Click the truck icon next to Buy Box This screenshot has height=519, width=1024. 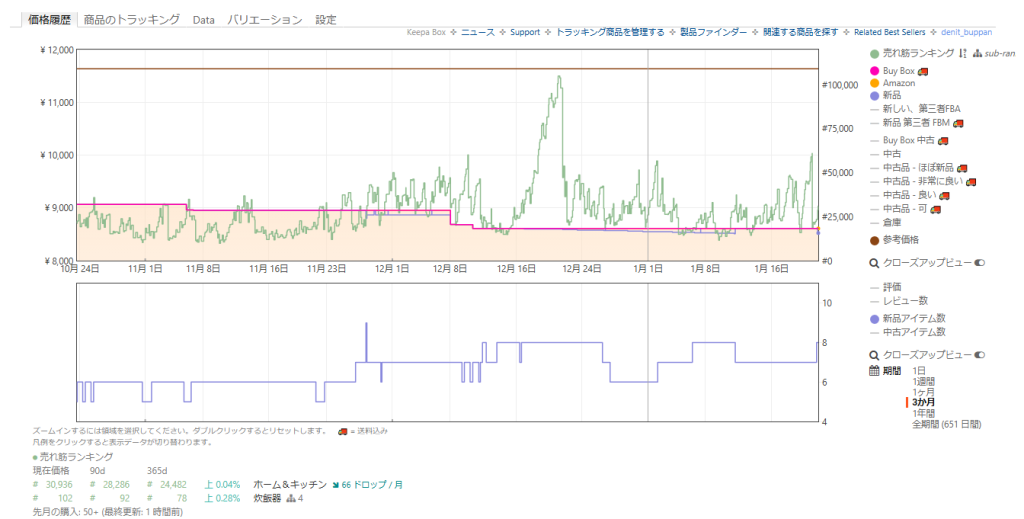click(x=923, y=71)
